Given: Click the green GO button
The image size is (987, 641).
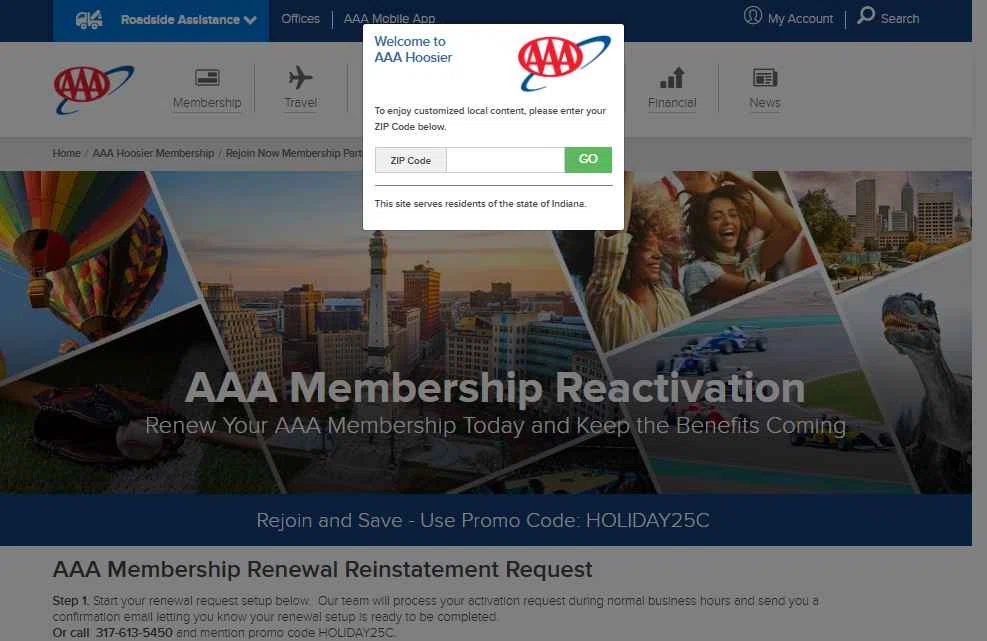Looking at the screenshot, I should point(588,160).
